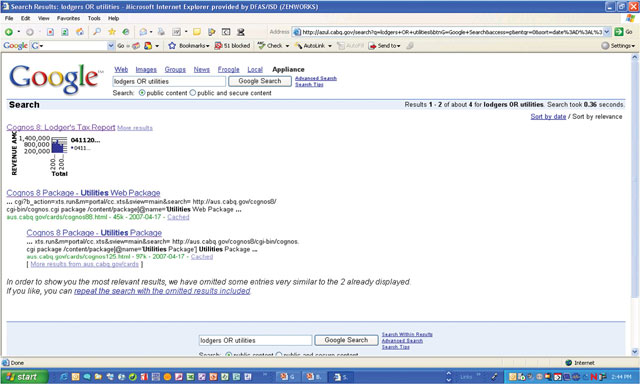Click the vertical page scrollbar
Viewport: 640px width, 384px height.
click(635, 204)
